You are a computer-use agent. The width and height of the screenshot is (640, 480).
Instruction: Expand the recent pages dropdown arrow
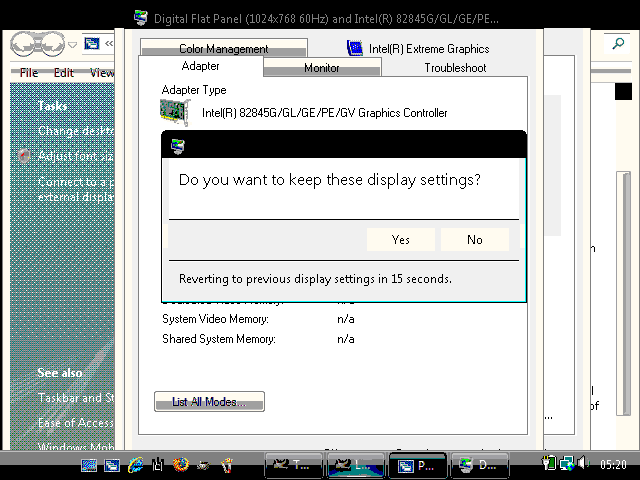72,44
